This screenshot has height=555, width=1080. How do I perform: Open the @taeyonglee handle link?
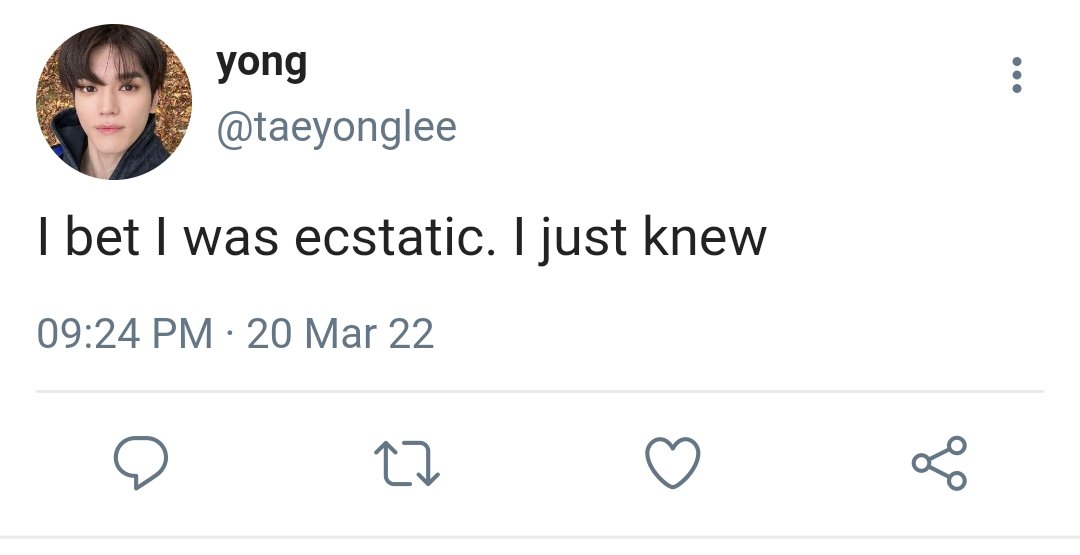[x=336, y=128]
